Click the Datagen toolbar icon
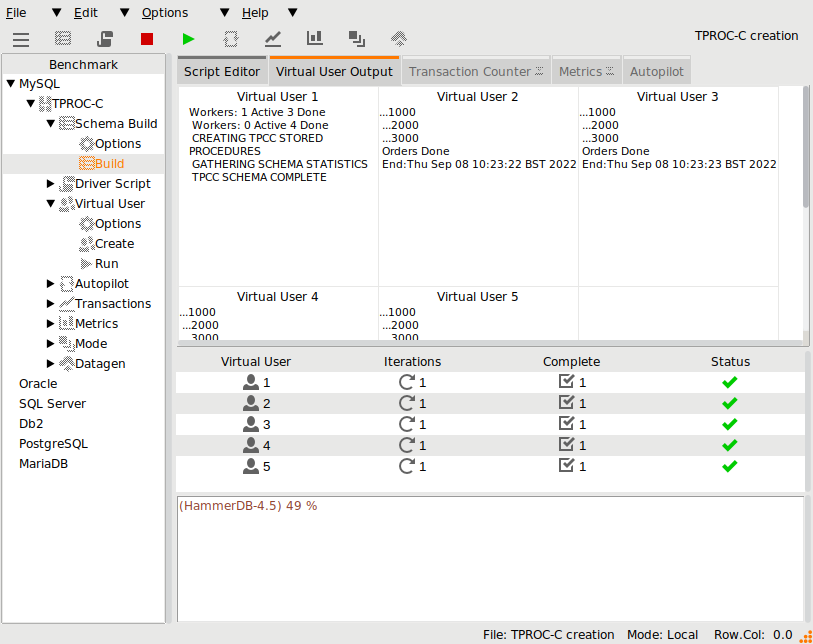 (399, 39)
